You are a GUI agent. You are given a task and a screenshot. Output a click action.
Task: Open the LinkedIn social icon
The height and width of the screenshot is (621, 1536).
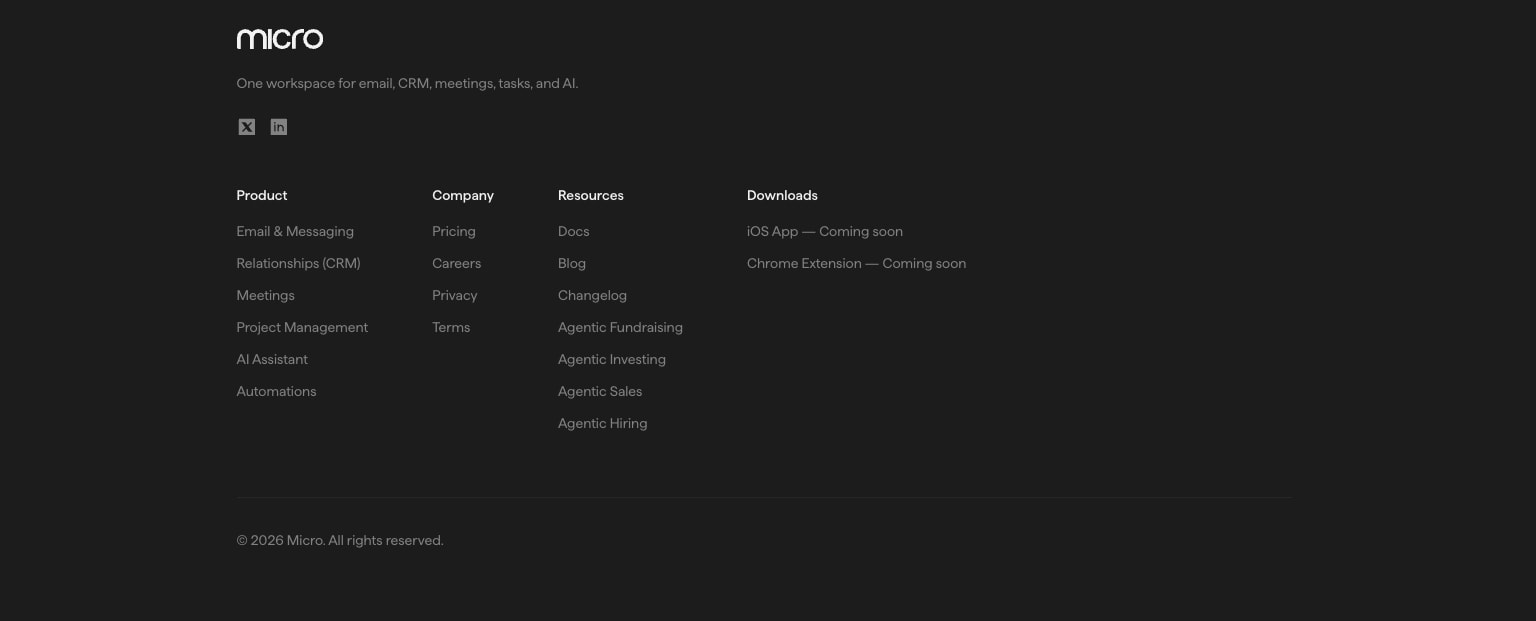point(279,127)
